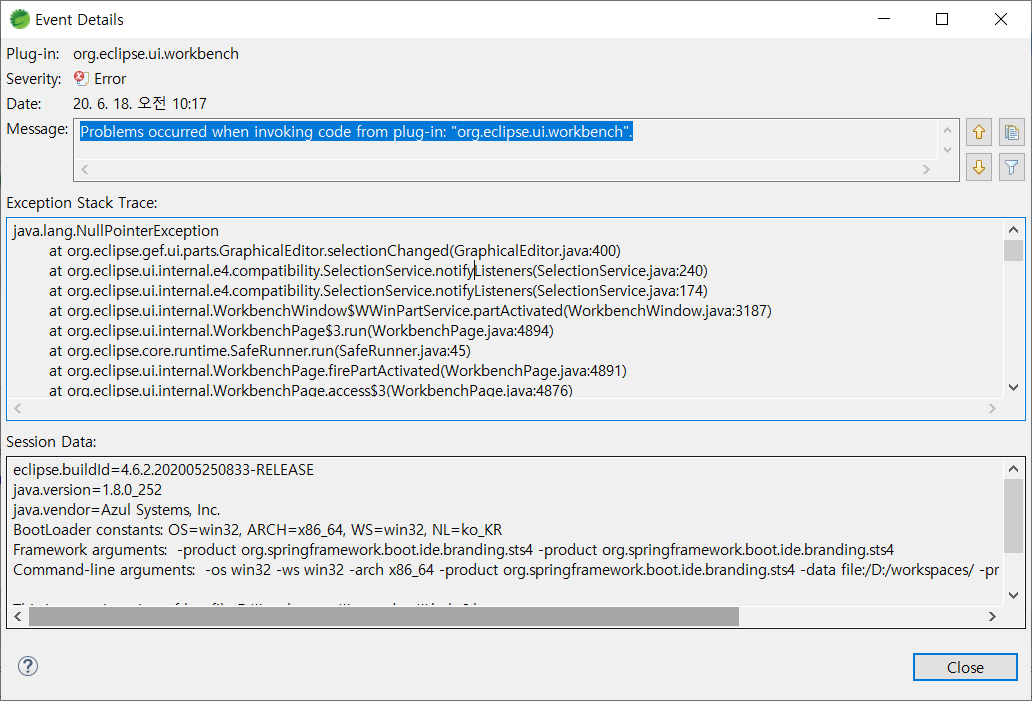Click WorkbenchPage.java:4894 stack line

click(301, 330)
